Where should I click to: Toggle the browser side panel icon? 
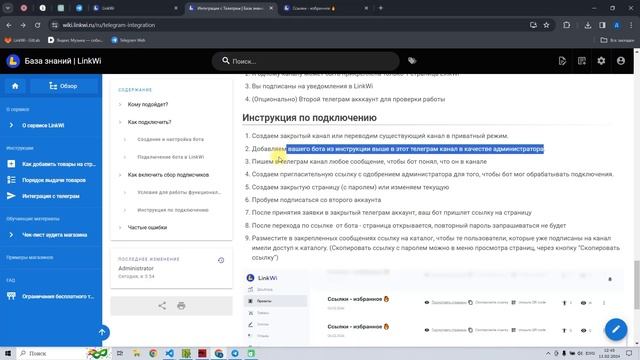tap(602, 25)
